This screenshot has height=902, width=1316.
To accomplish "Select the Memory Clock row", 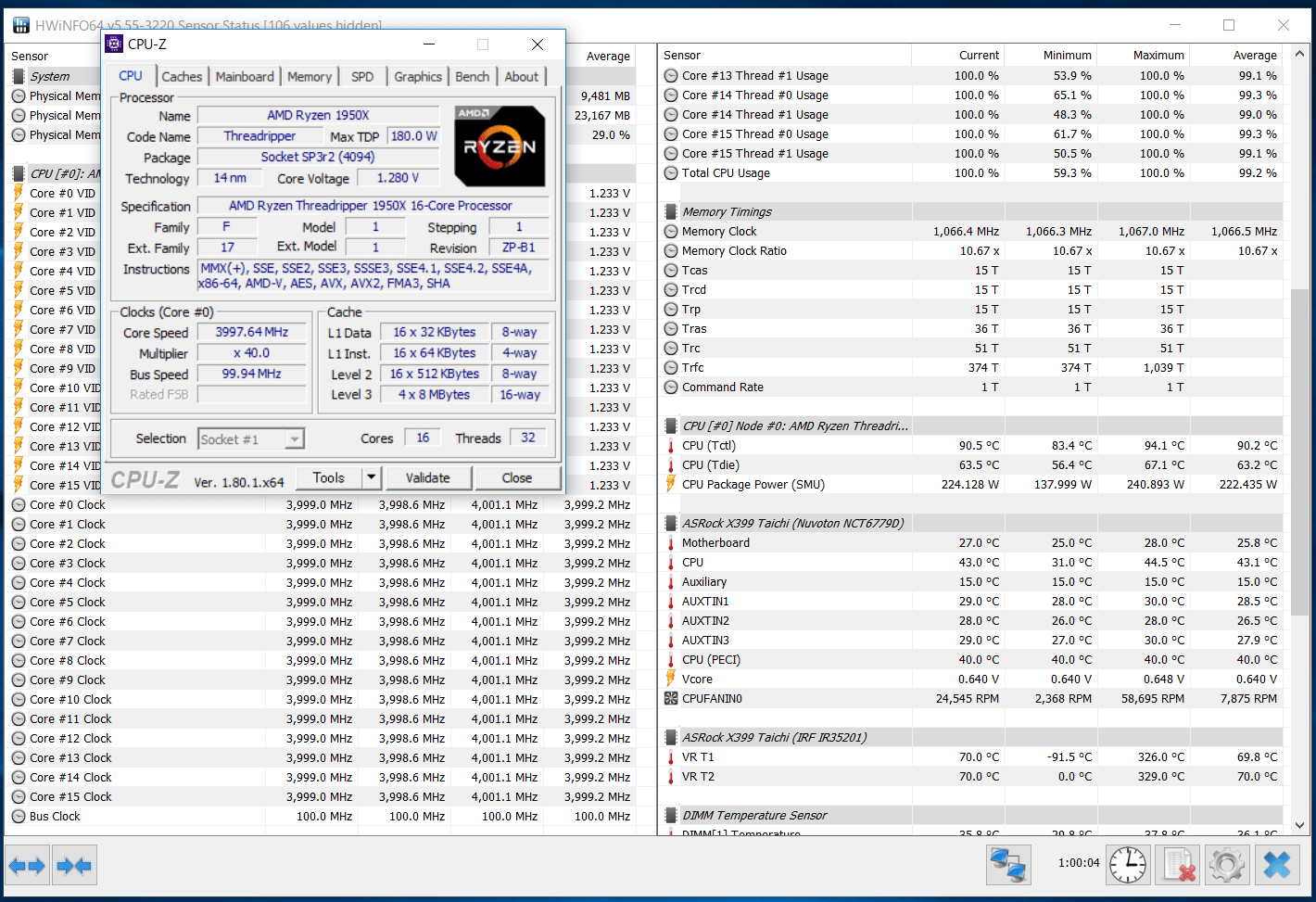I will click(x=971, y=232).
